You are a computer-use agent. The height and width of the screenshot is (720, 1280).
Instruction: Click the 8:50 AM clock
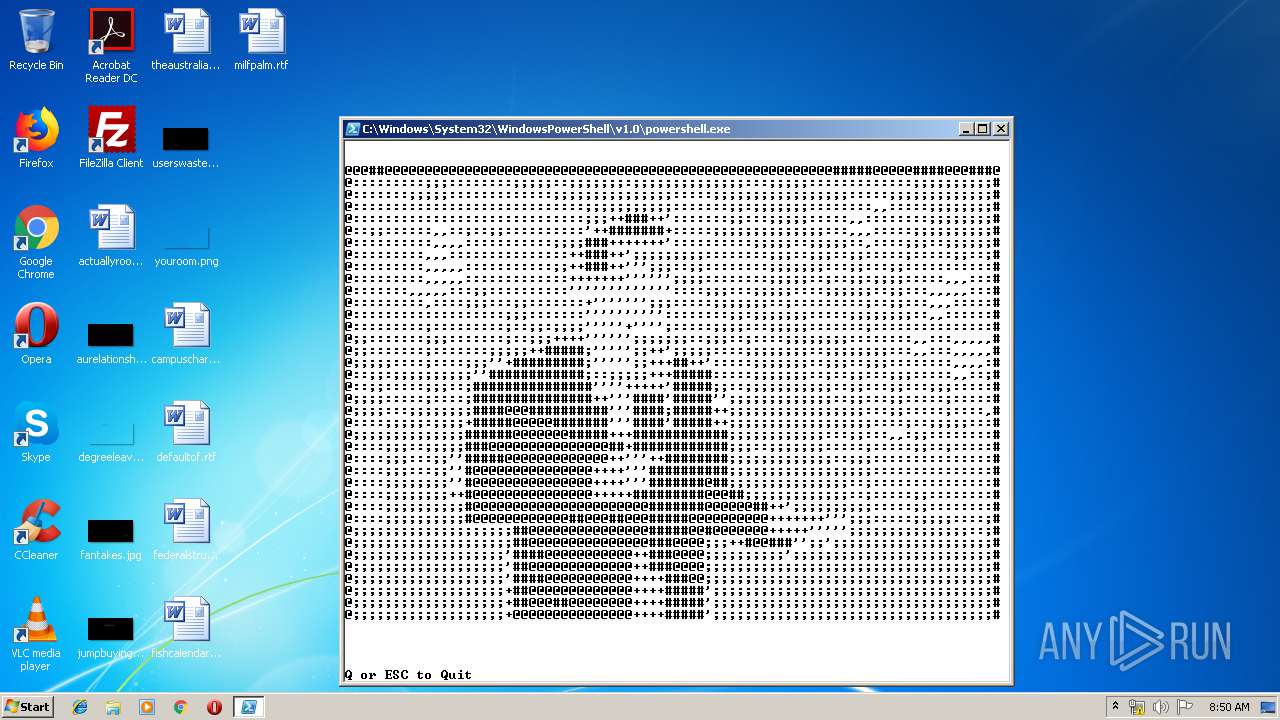click(1229, 707)
